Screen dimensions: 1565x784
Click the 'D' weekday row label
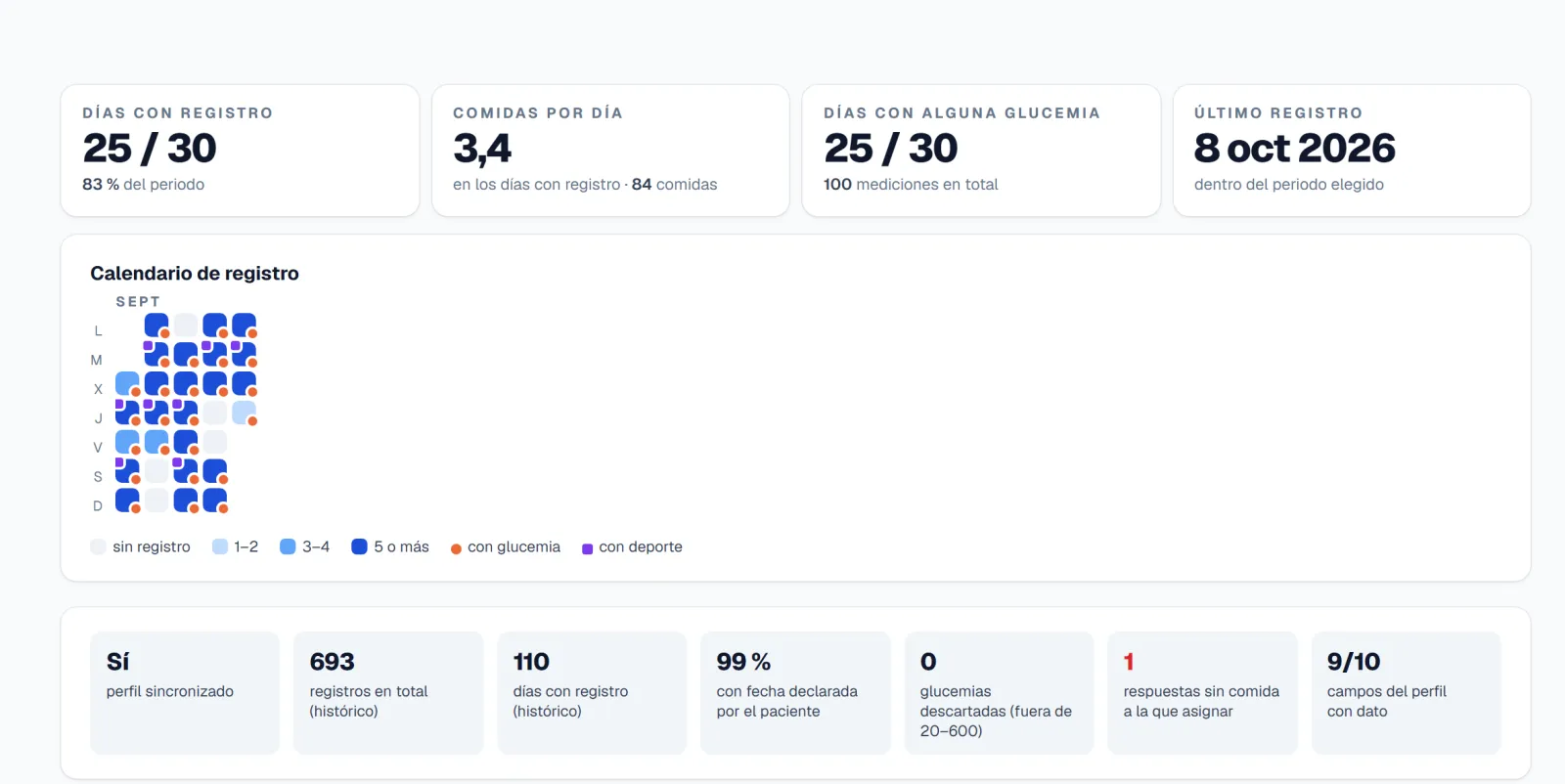click(x=98, y=506)
